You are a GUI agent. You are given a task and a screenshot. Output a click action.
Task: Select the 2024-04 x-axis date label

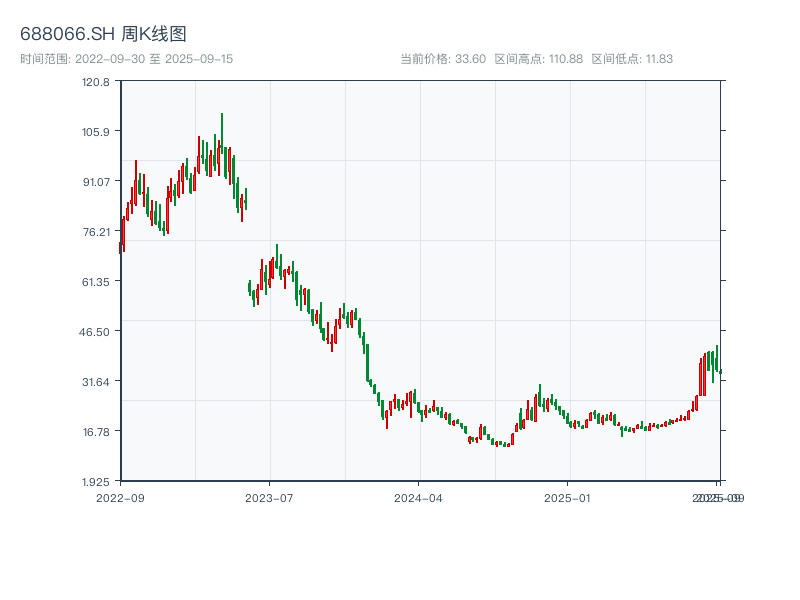pos(419,497)
